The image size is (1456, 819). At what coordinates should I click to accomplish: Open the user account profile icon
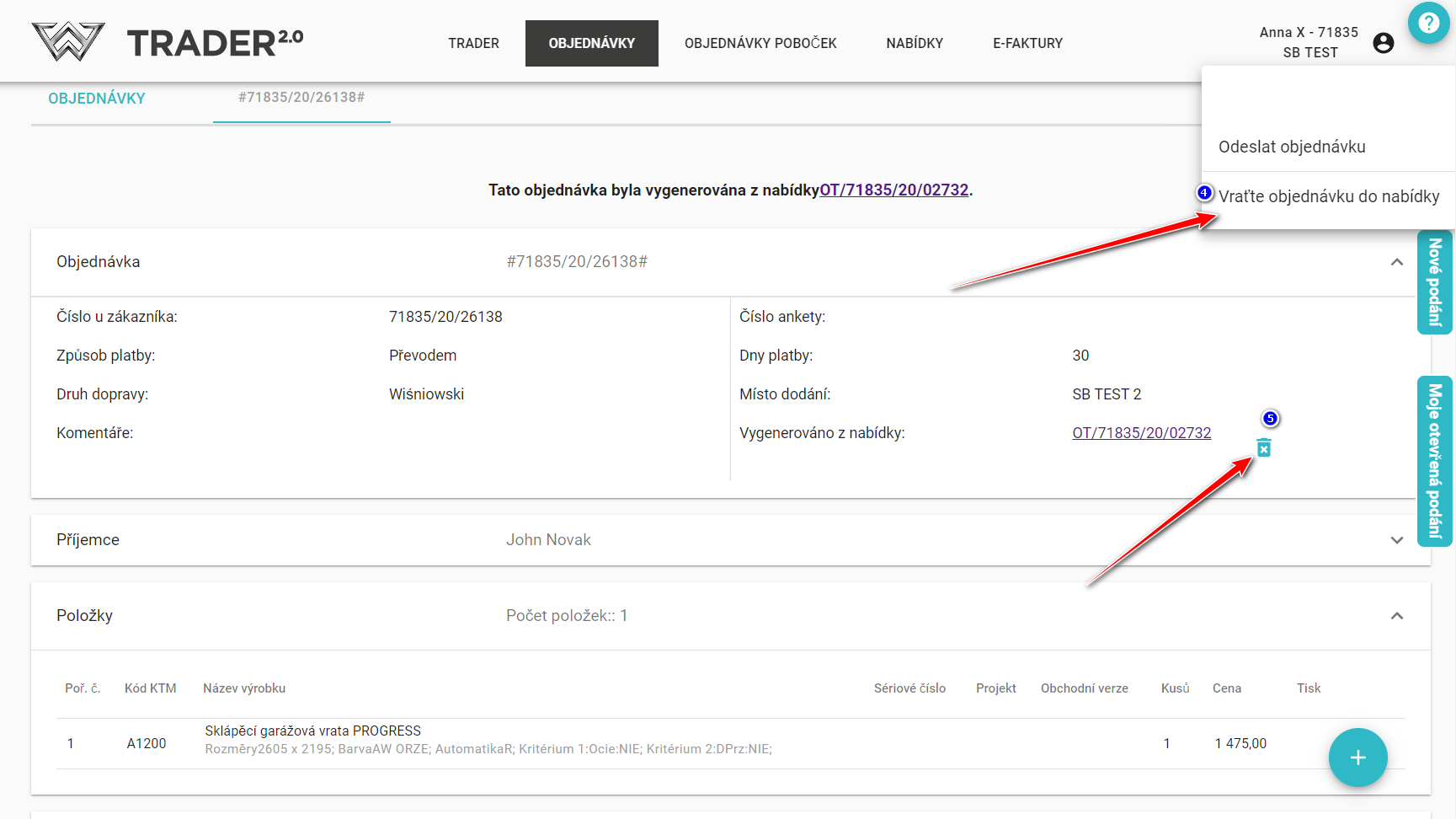tap(1383, 43)
